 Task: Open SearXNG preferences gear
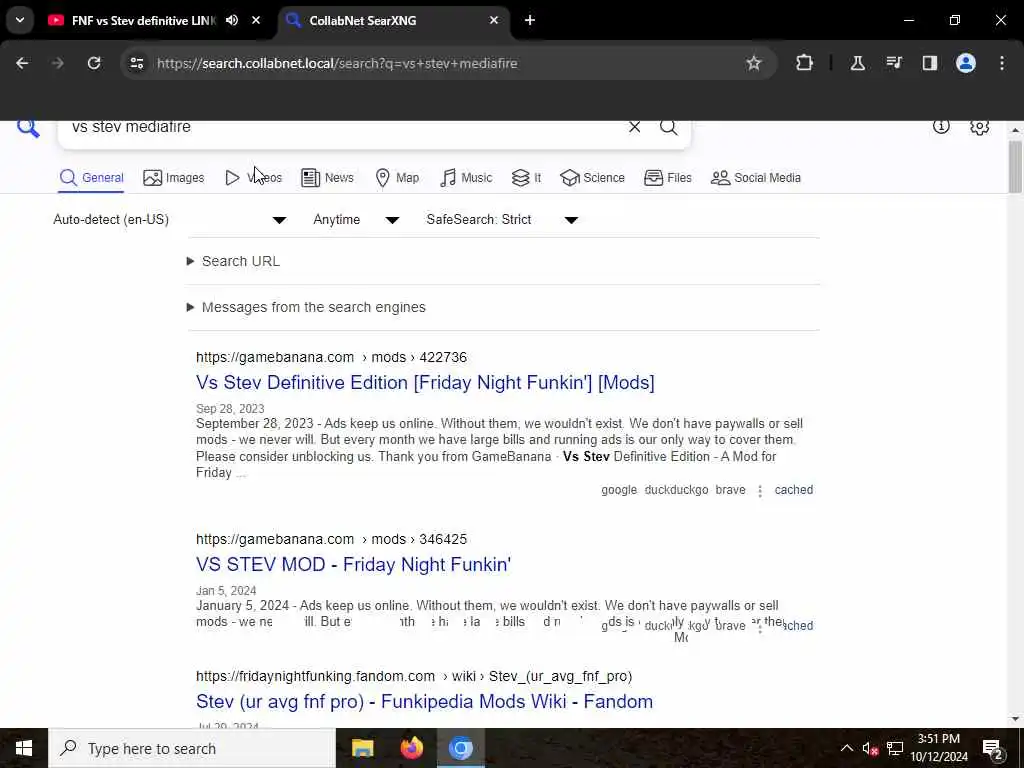tap(980, 127)
